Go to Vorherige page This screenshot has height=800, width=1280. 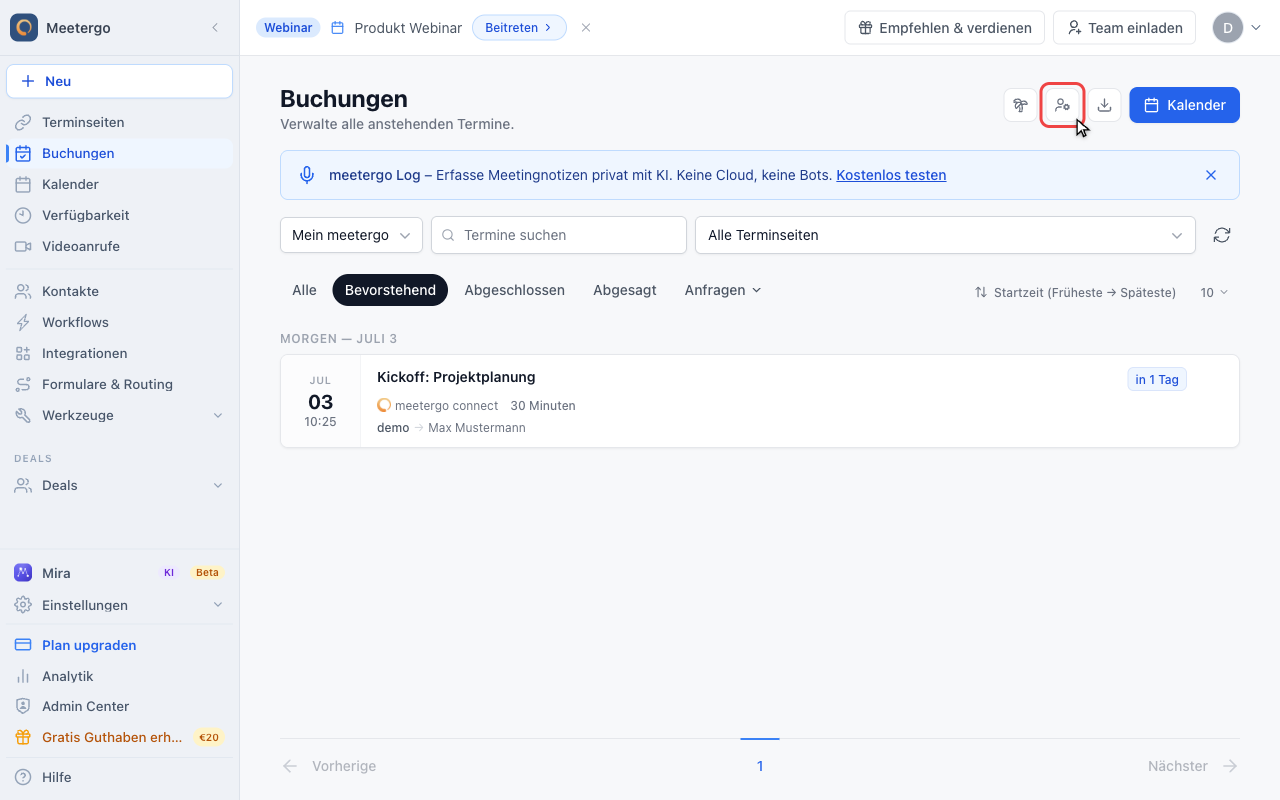click(x=329, y=766)
